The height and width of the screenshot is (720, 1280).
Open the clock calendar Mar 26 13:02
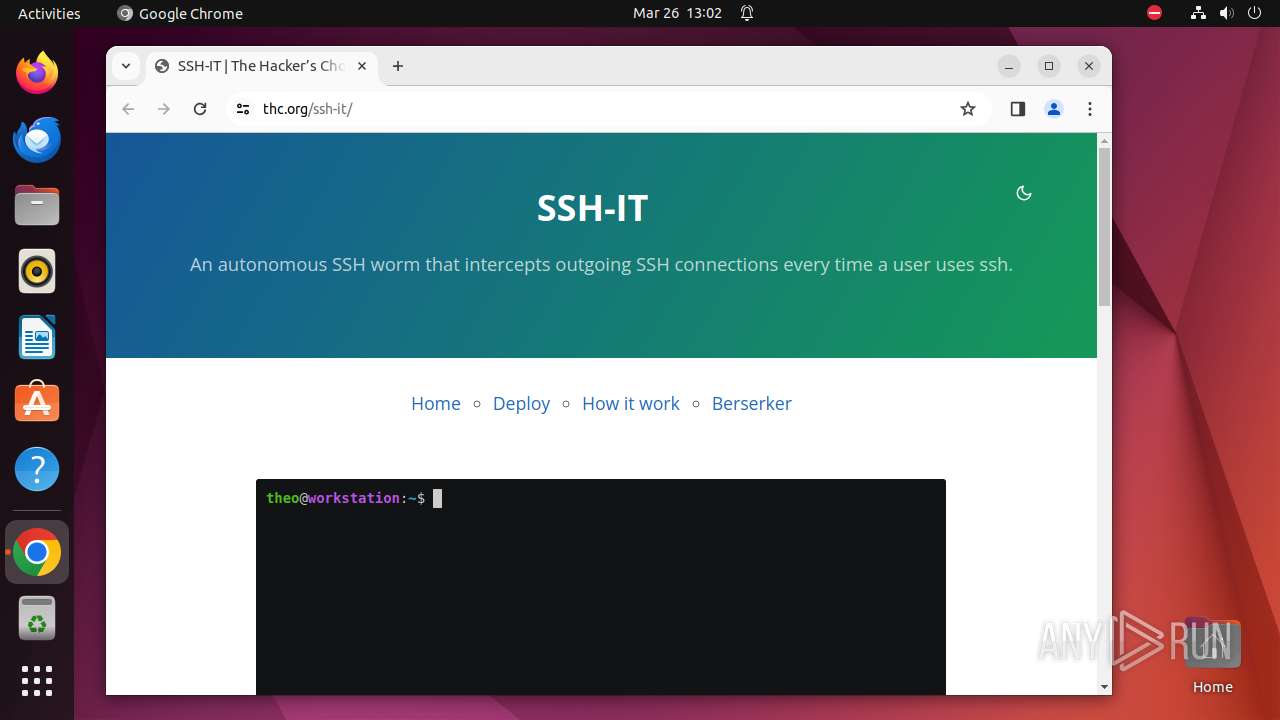pos(677,13)
